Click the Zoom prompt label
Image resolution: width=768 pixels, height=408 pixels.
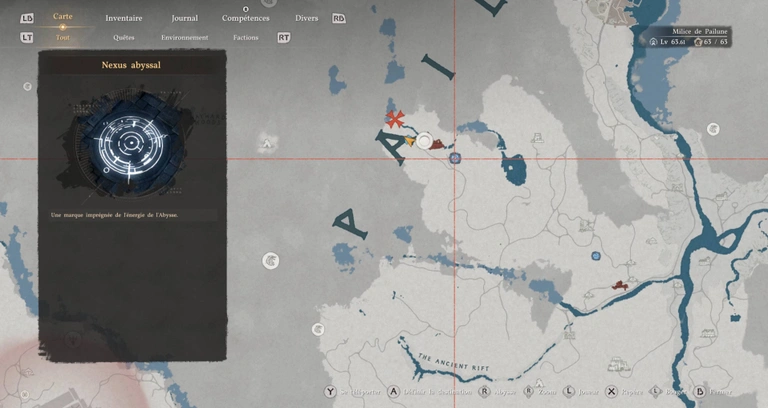point(547,392)
